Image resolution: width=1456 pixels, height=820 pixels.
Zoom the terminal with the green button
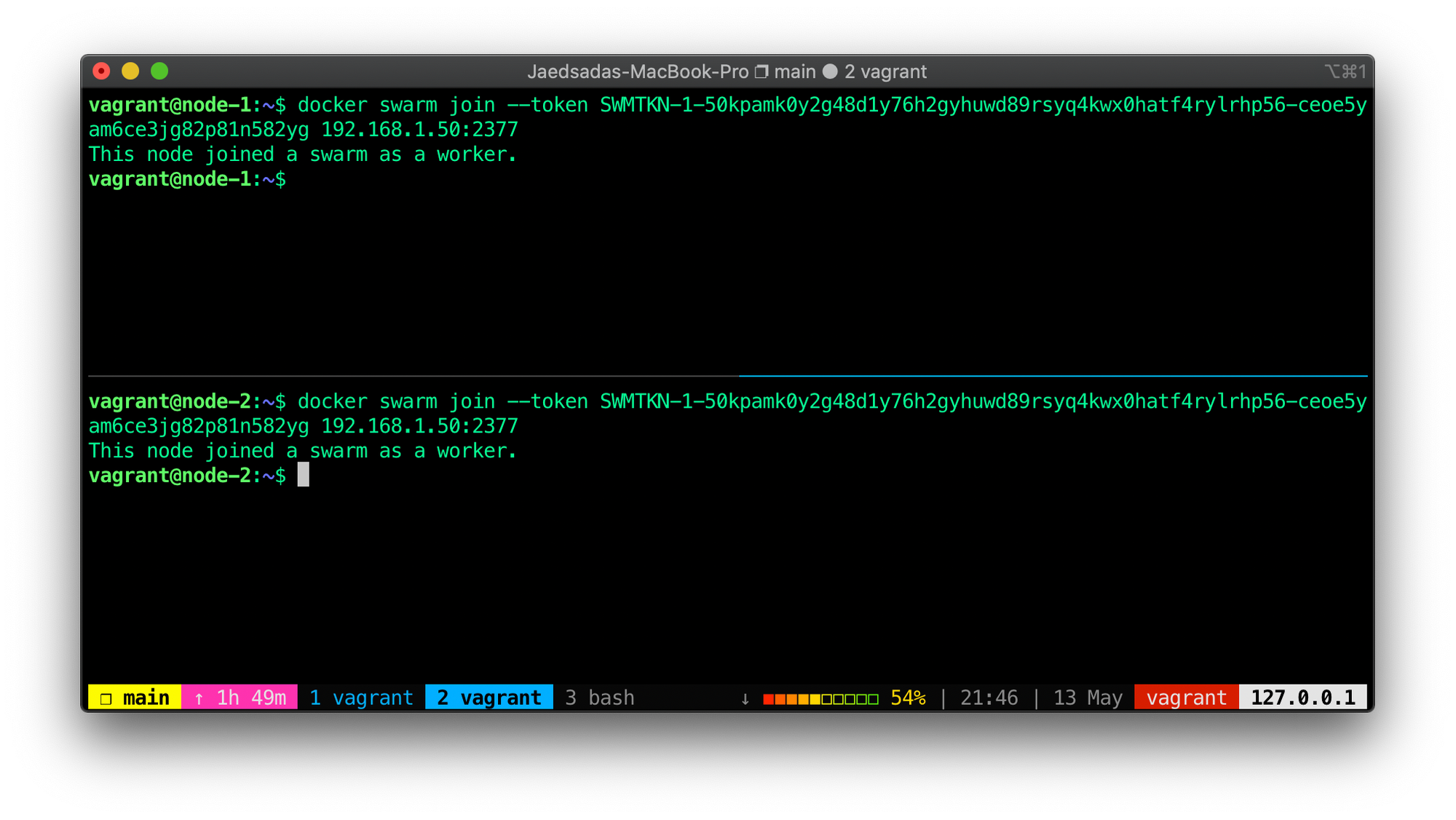(x=159, y=71)
